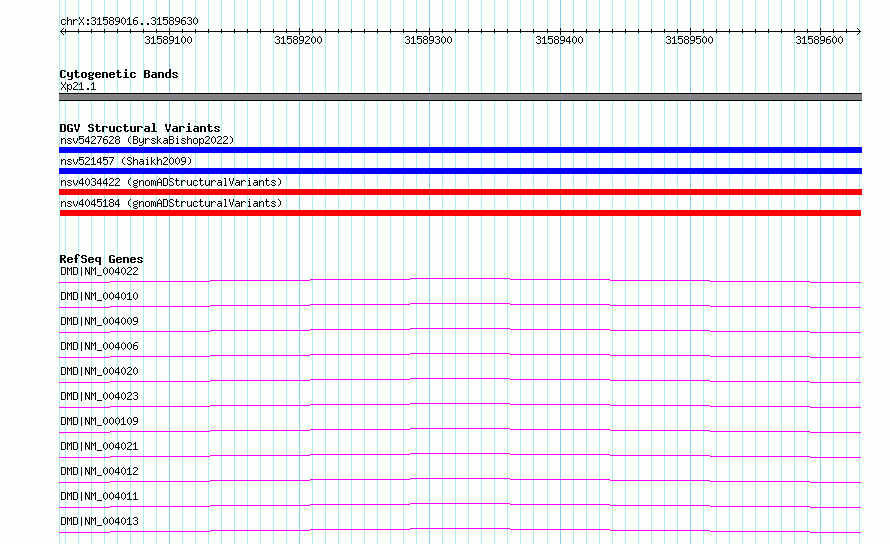Click the nsv5427628 (ByrskaBishop2022) label

point(147,140)
